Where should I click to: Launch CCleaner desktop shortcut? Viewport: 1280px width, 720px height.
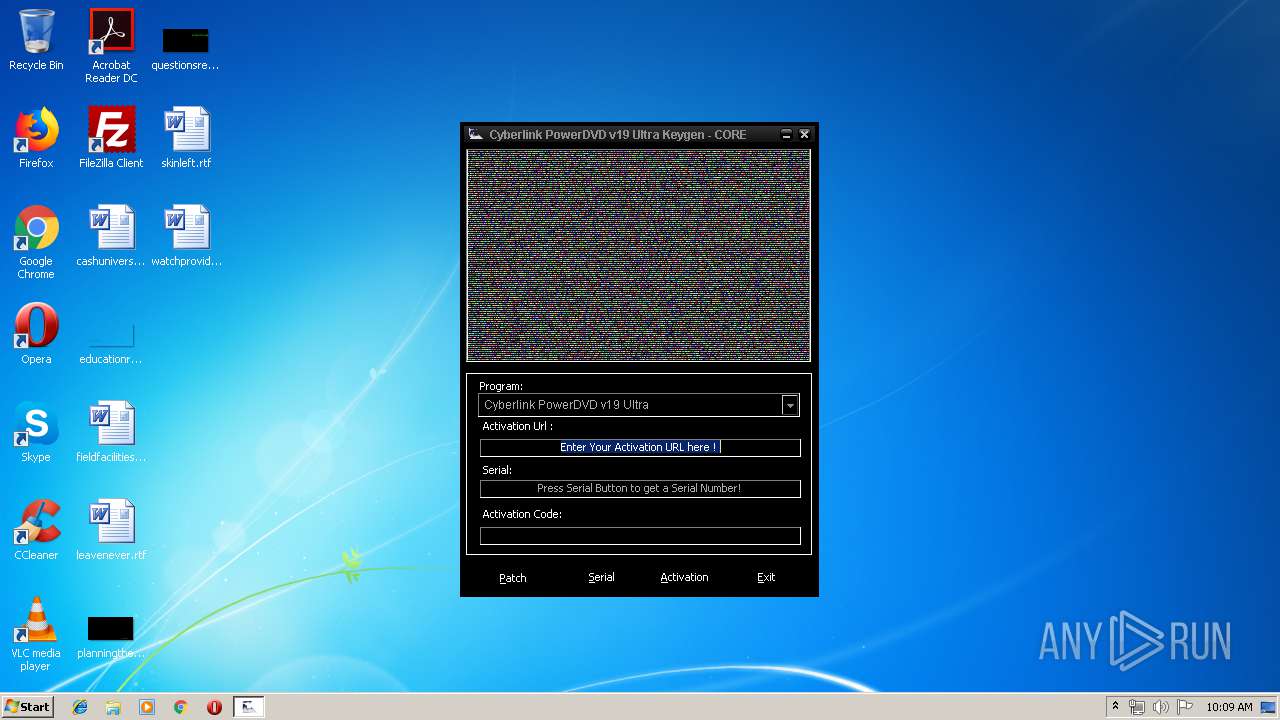tap(36, 530)
